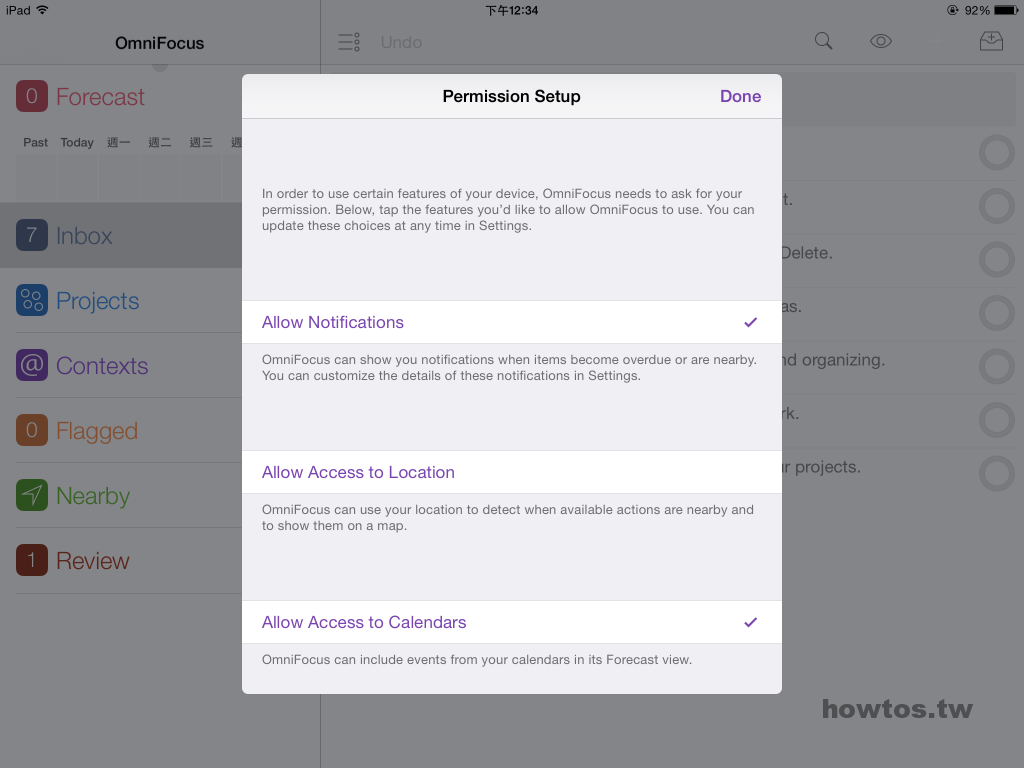Select Nearby label in sidebar

93,496
